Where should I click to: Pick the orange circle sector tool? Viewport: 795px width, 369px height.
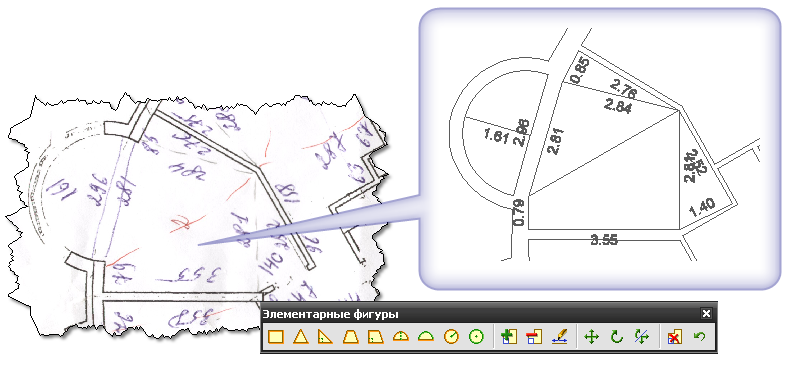(451, 337)
